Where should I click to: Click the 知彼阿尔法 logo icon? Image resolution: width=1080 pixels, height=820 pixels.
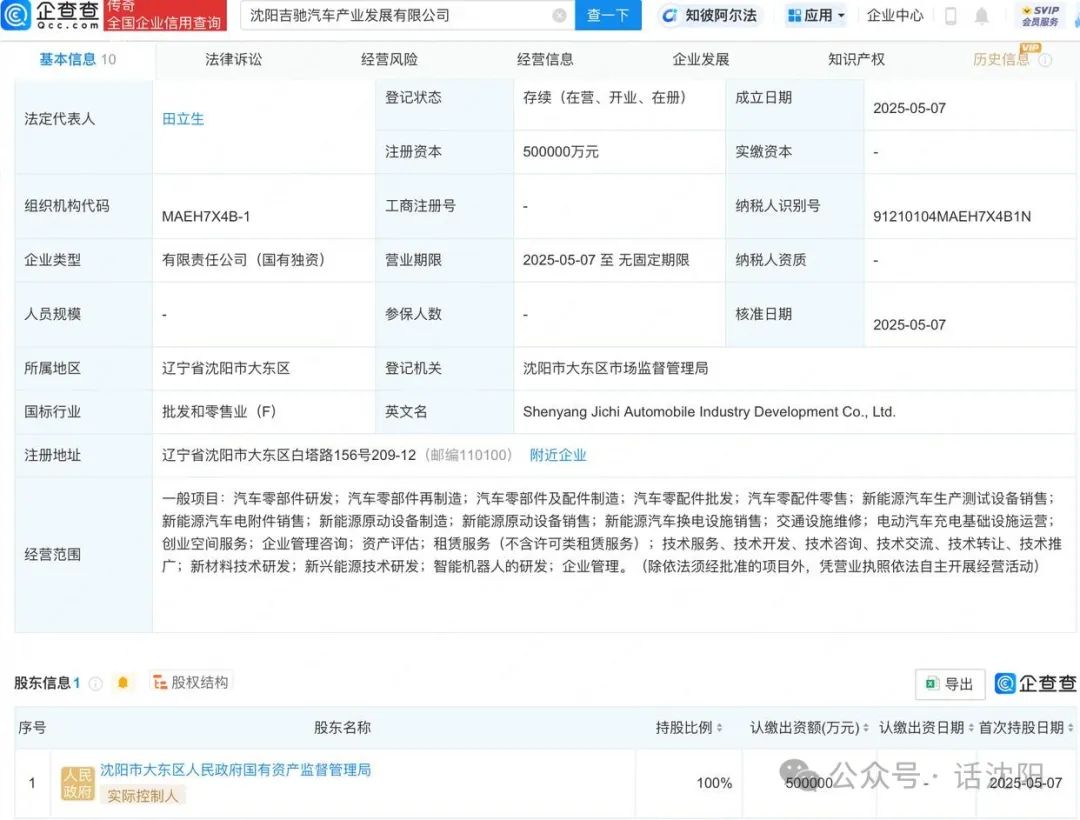(x=669, y=15)
